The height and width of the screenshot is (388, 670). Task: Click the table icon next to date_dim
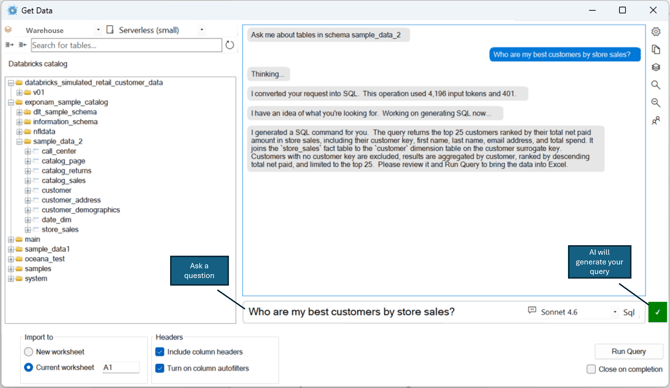click(x=36, y=220)
